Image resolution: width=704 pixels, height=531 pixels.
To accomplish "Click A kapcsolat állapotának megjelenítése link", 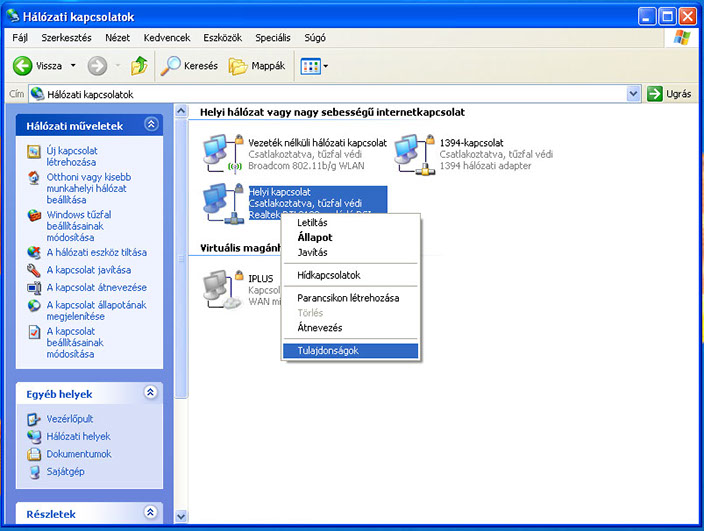I will (x=97, y=311).
